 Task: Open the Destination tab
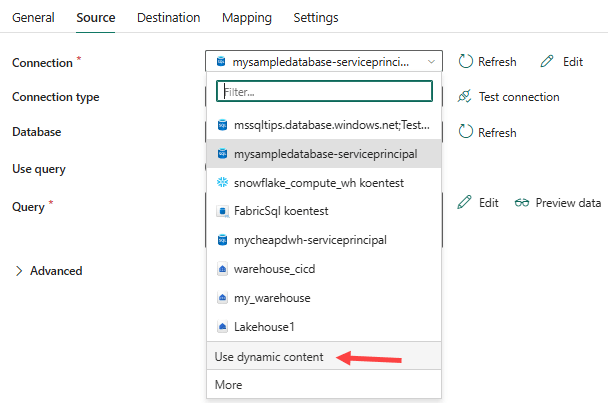[x=168, y=18]
